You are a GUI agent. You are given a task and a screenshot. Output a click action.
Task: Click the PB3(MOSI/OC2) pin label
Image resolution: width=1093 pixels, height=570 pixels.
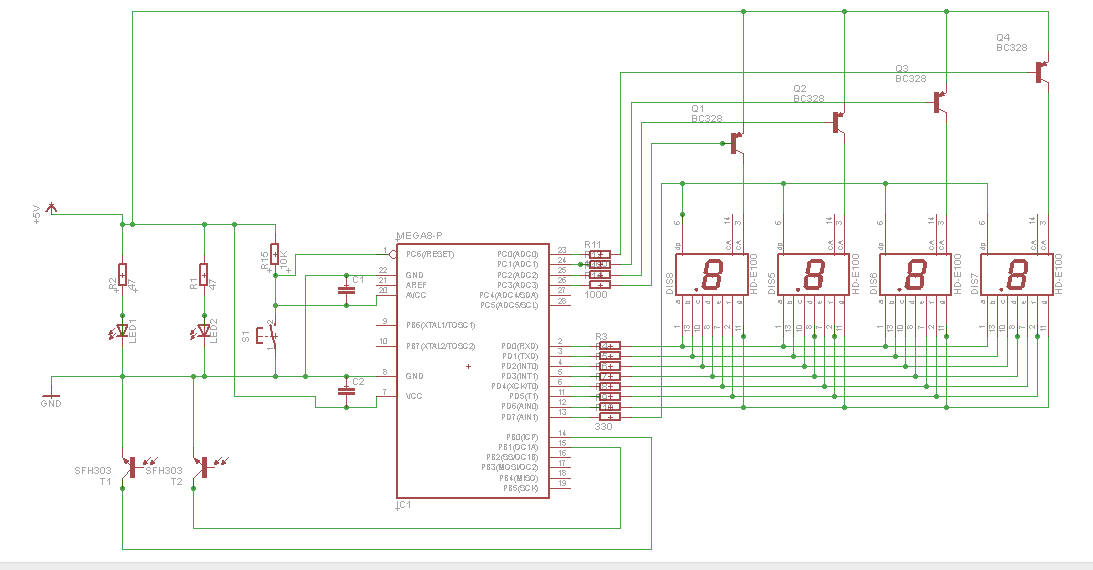coord(510,467)
